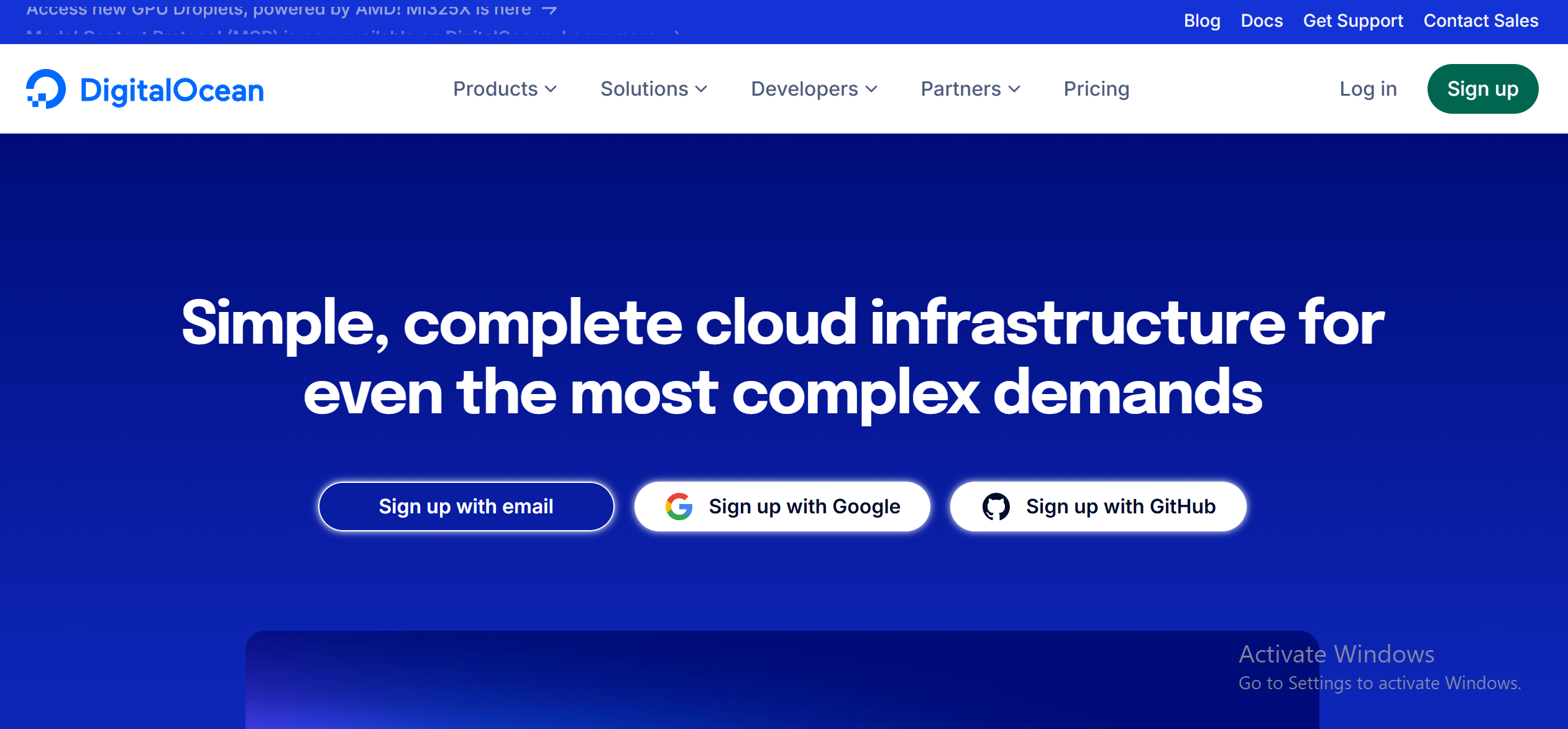Click Sign up with Google button

[x=782, y=507]
